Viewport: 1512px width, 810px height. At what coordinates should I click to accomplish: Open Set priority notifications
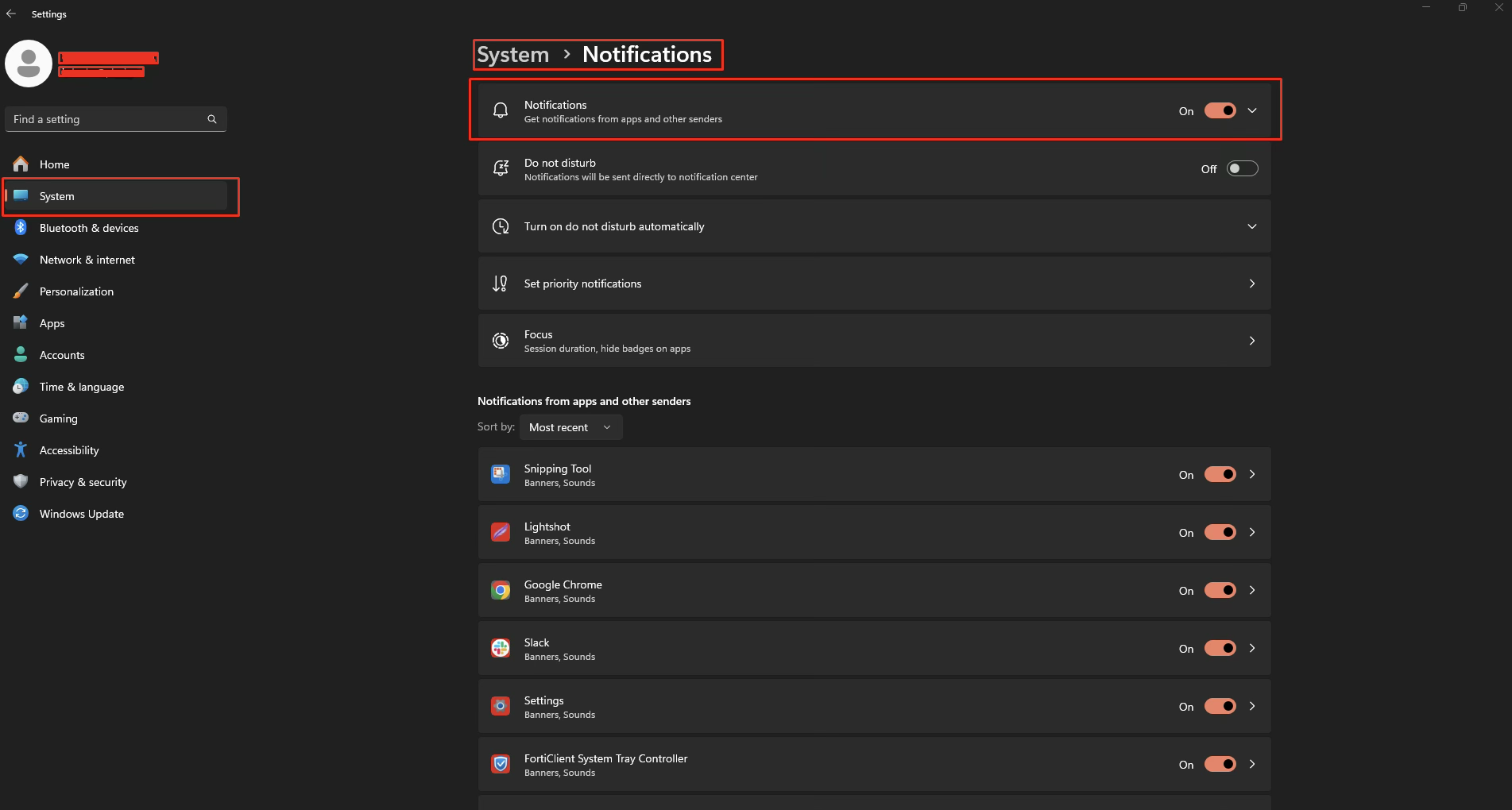pos(874,283)
